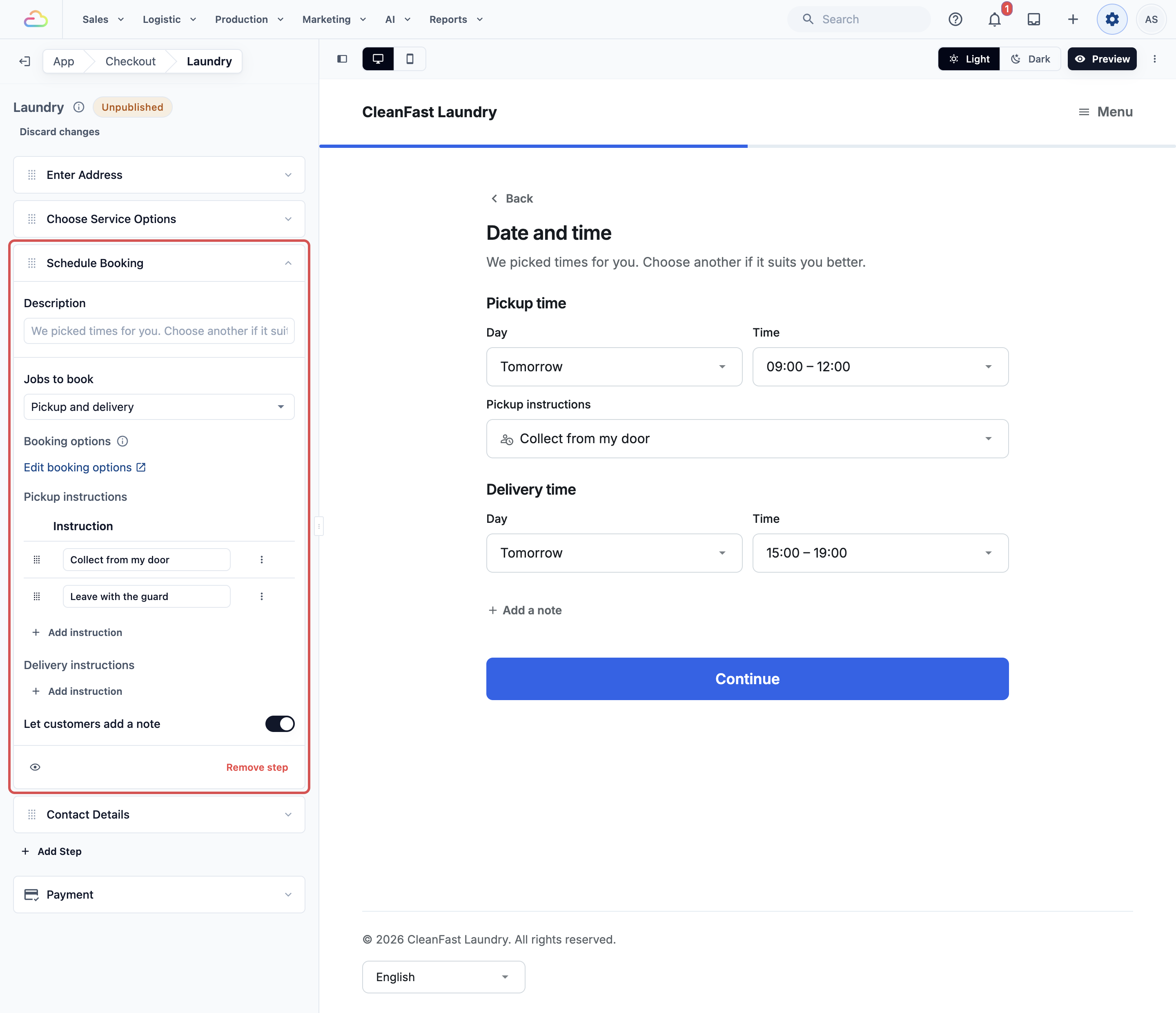1176x1013 pixels.
Task: Click the Booking options info icon
Action: point(122,441)
